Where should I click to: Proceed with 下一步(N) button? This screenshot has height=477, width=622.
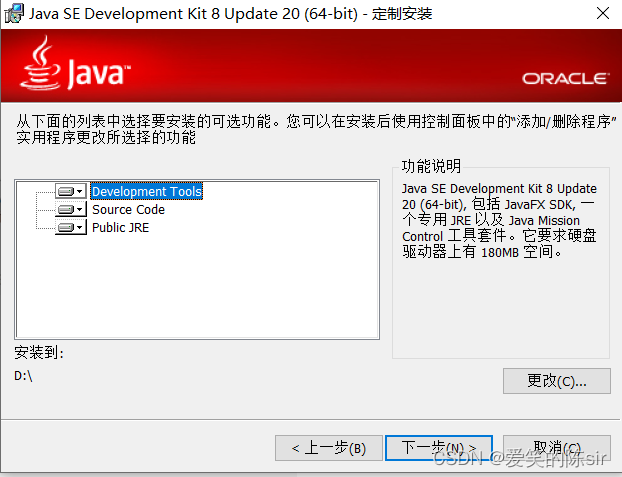[439, 448]
